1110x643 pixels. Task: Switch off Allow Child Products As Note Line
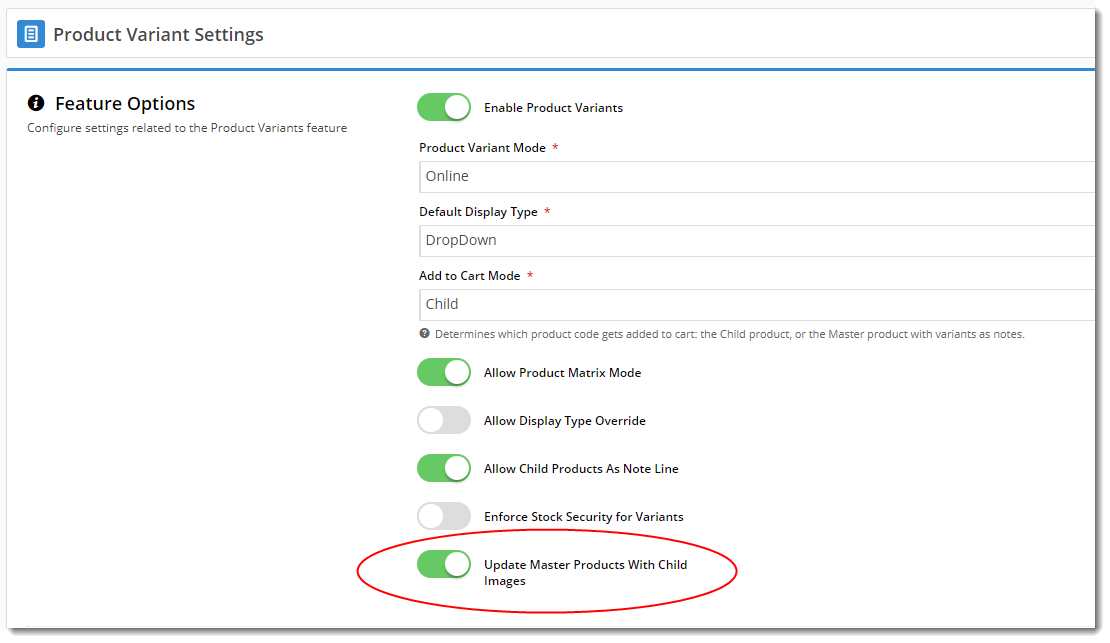click(444, 469)
